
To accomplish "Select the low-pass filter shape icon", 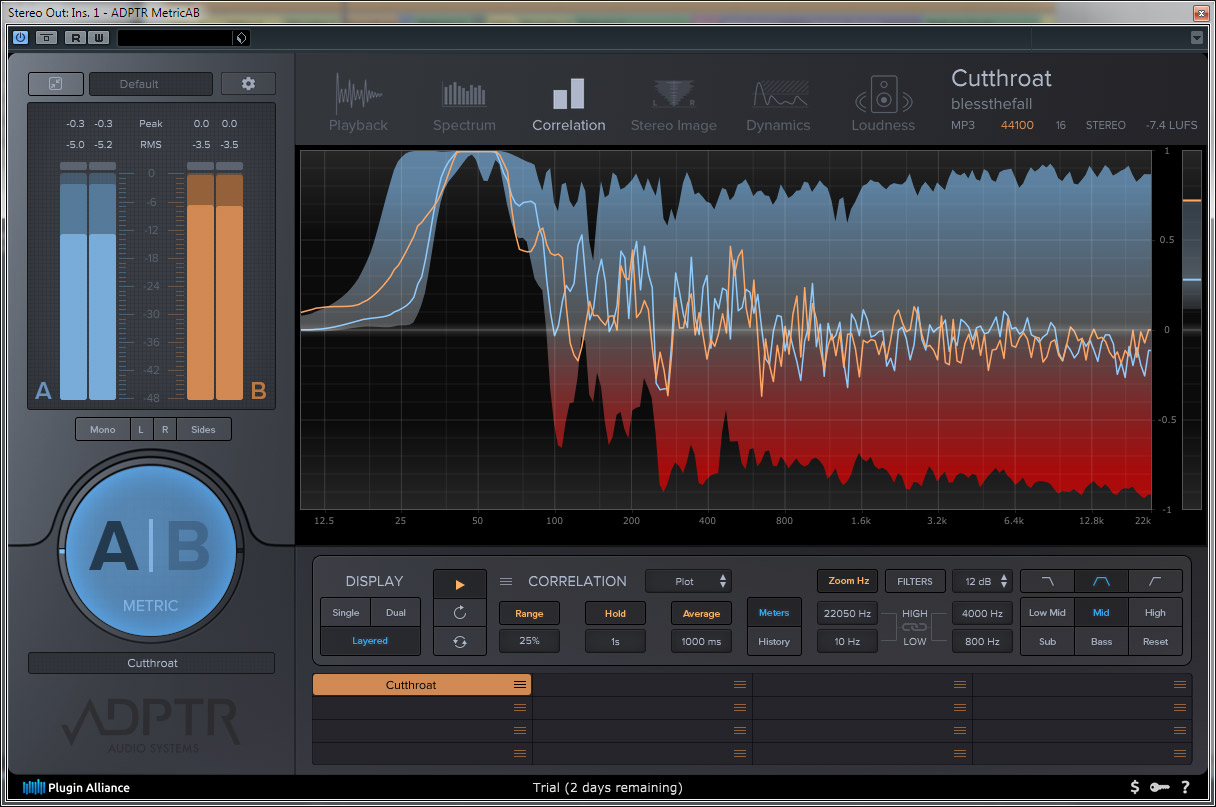I will tap(1047, 581).
